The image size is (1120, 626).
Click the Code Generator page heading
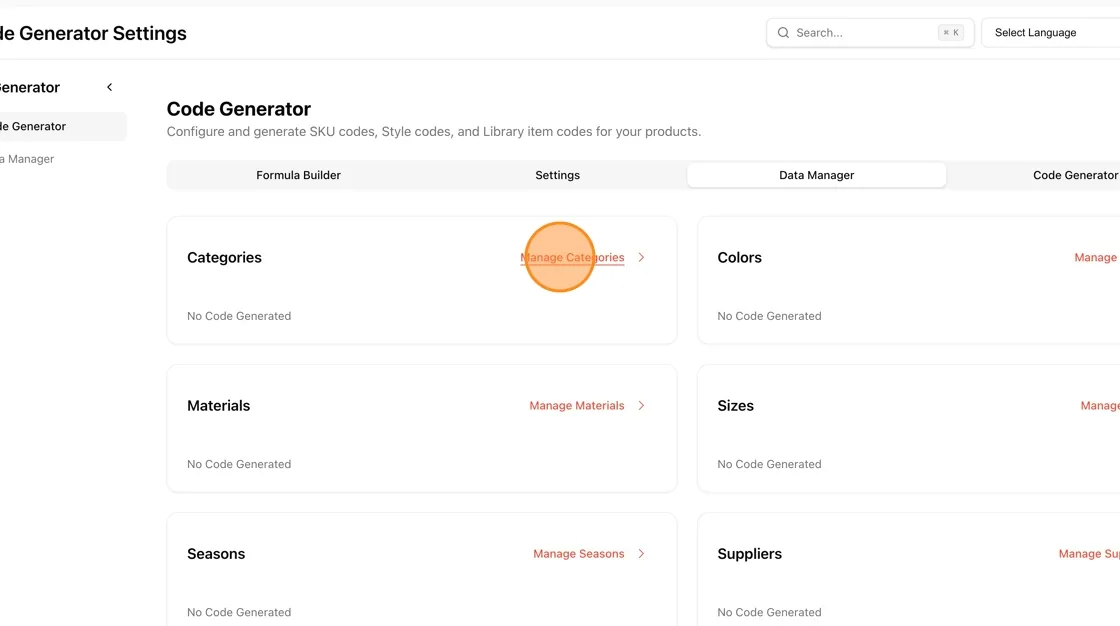(x=239, y=109)
